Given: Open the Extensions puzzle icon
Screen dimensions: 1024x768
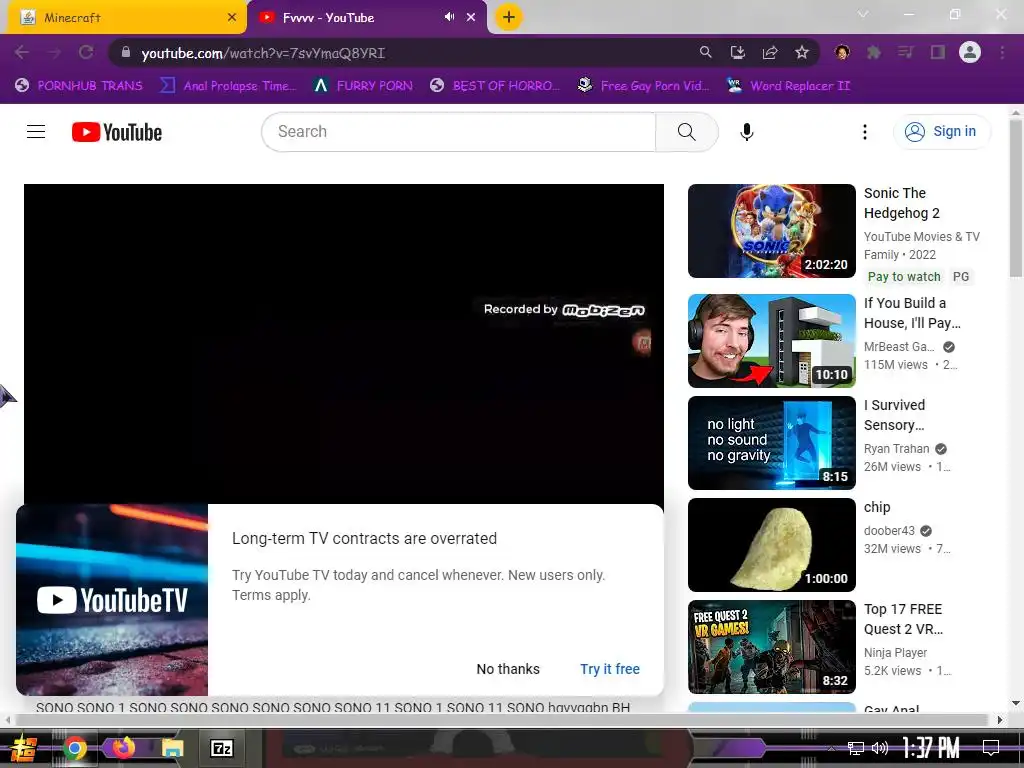Looking at the screenshot, I should [x=874, y=52].
